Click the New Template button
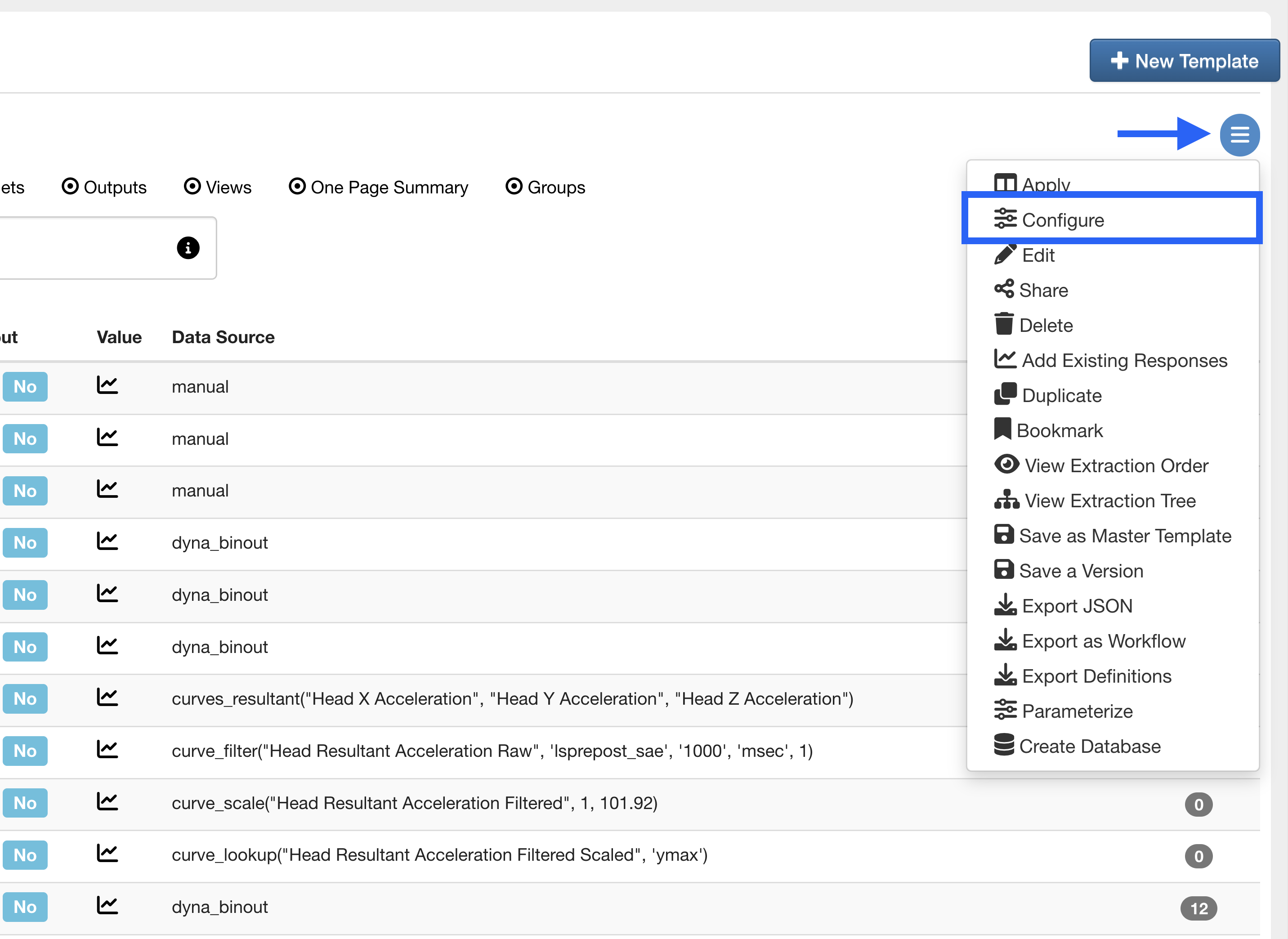This screenshot has width=1288, height=939. (1184, 61)
